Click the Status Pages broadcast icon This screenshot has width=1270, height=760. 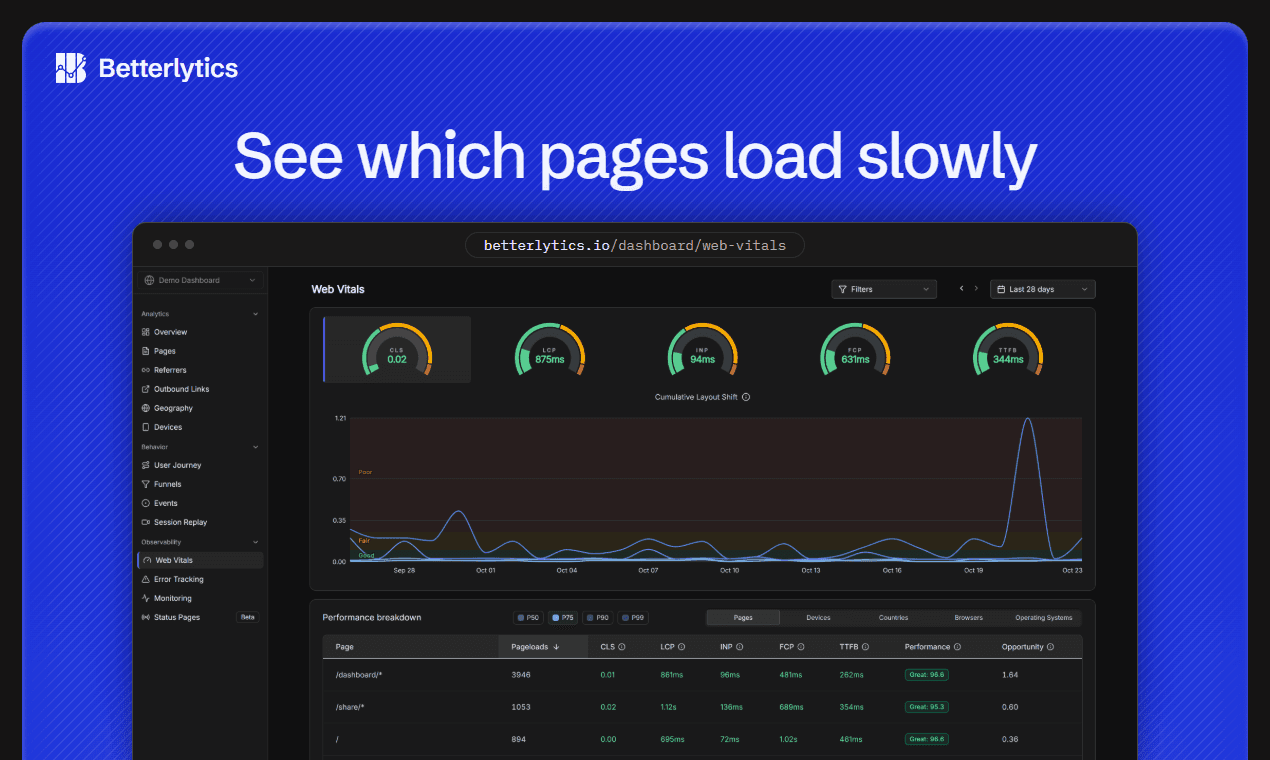point(146,617)
